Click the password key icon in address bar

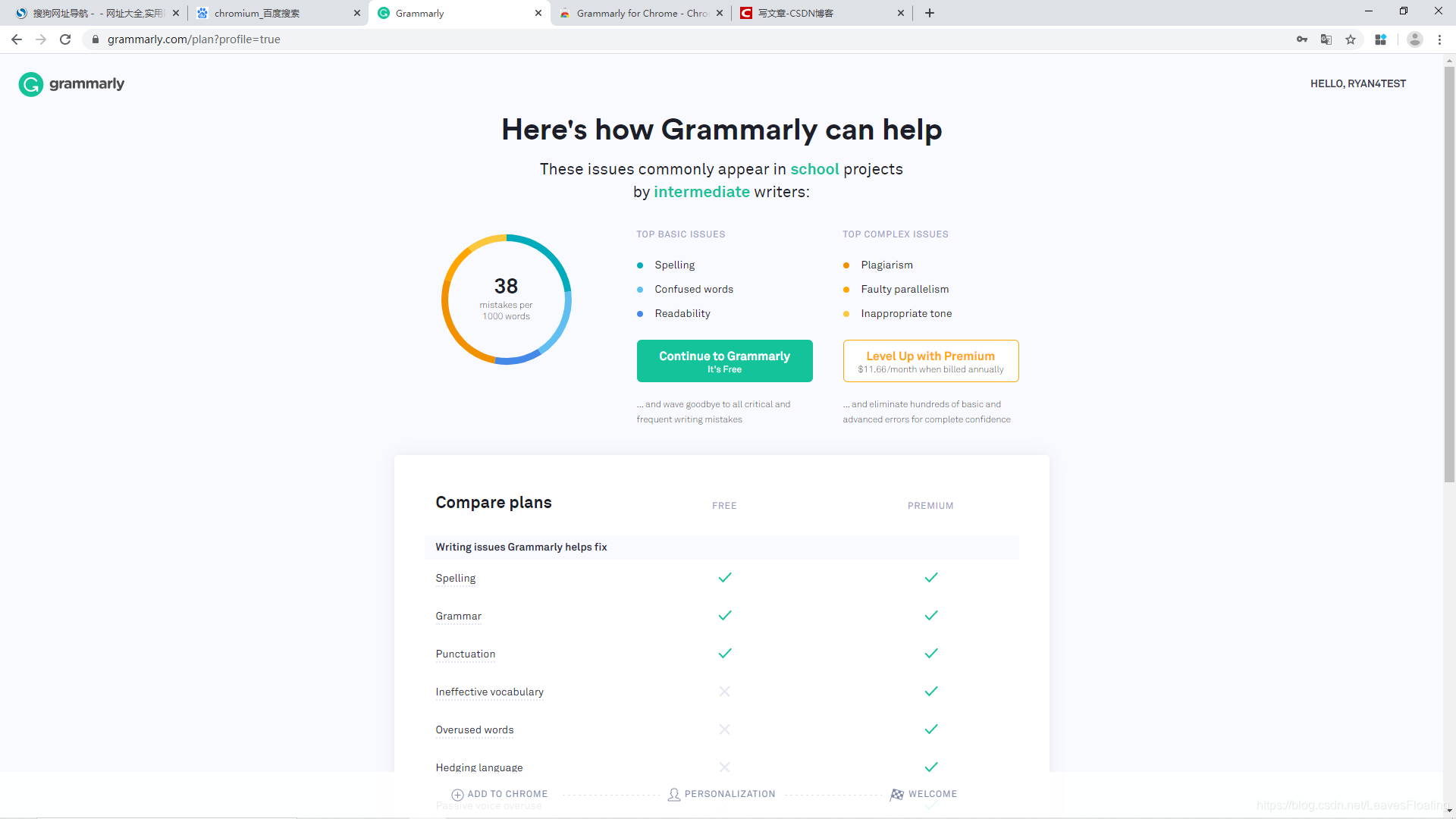pos(1302,39)
